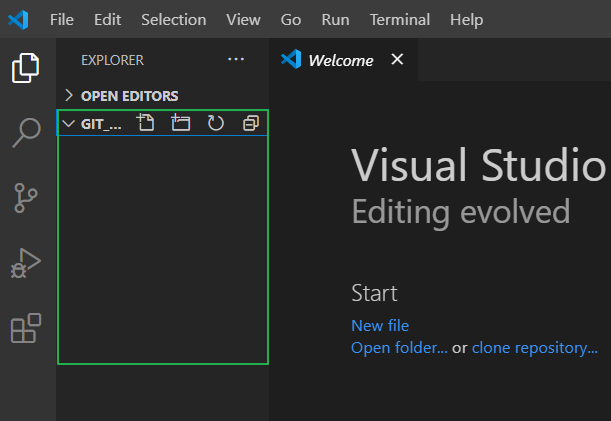The image size is (611, 421).
Task: Create a new file in GIT_ folder
Action: (x=145, y=123)
